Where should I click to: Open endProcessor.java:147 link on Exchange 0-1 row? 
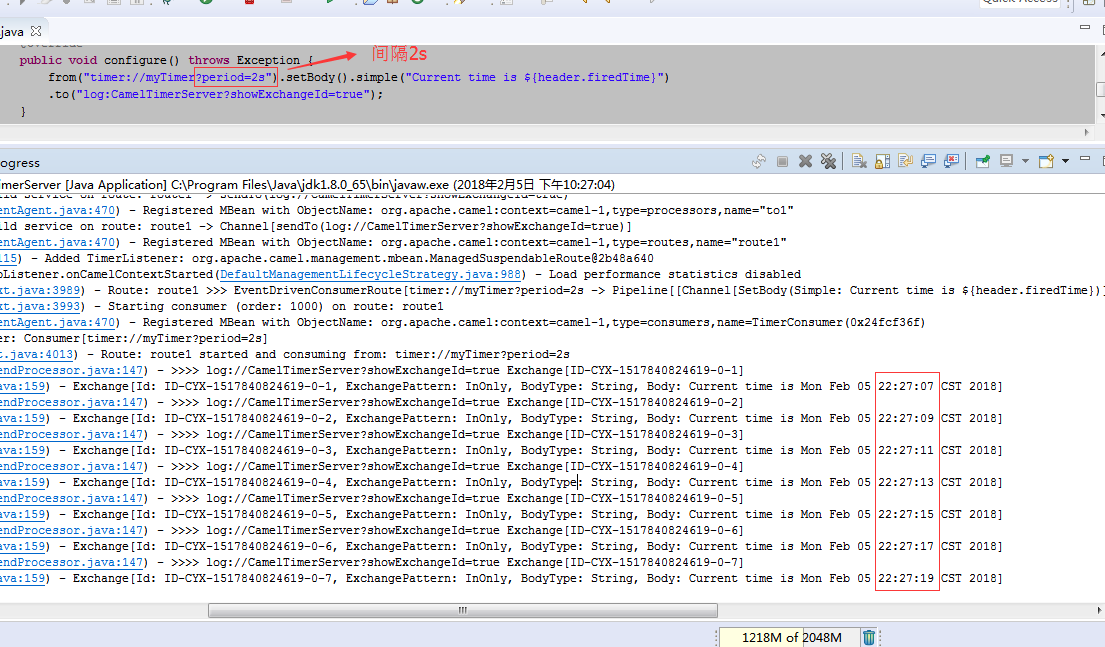click(x=72, y=370)
